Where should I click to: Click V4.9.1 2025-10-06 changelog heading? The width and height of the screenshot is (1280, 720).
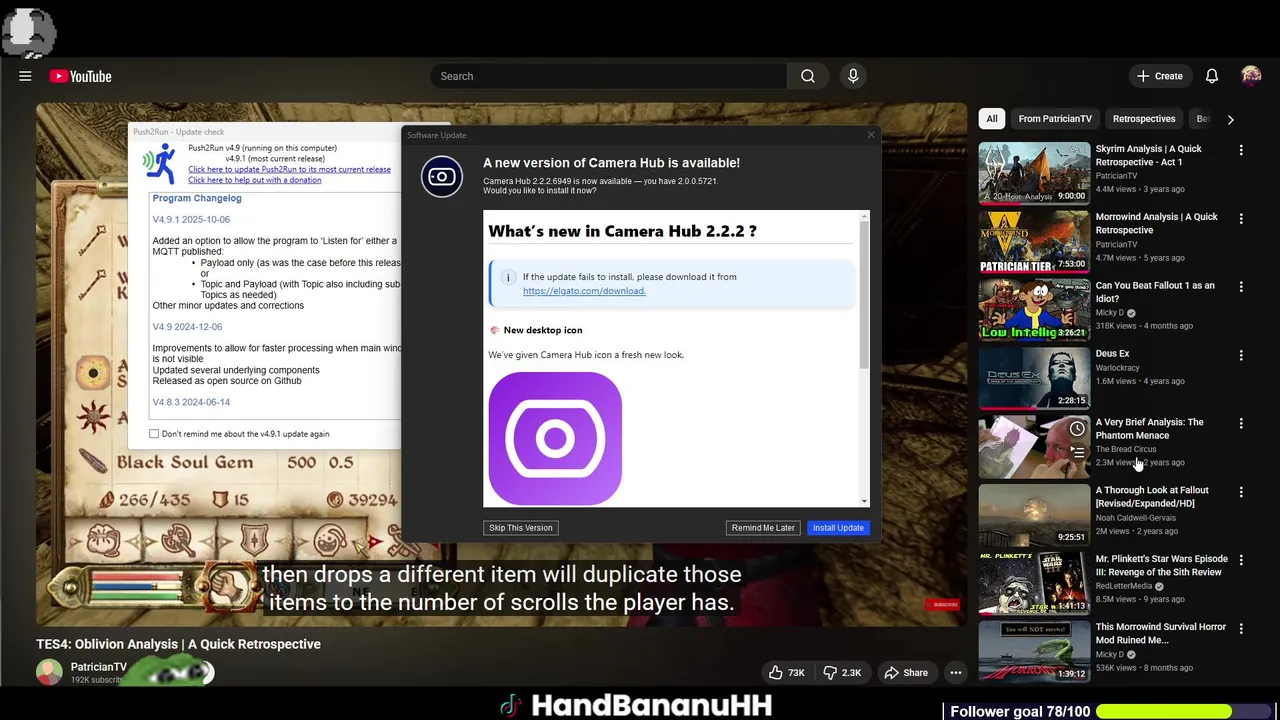191,220
